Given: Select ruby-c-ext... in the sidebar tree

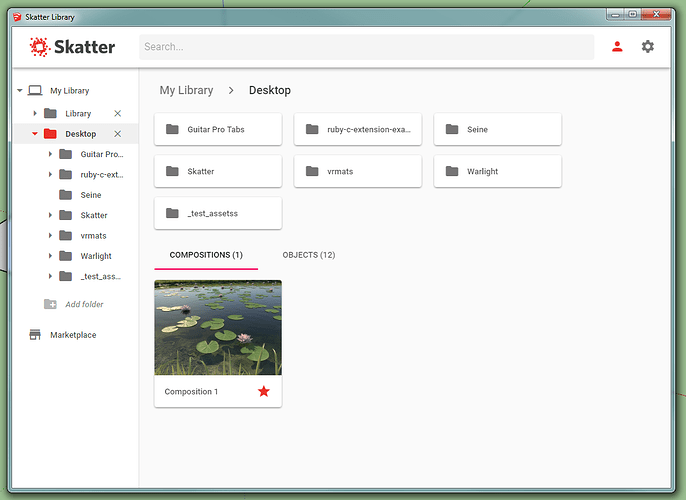Looking at the screenshot, I should point(102,175).
